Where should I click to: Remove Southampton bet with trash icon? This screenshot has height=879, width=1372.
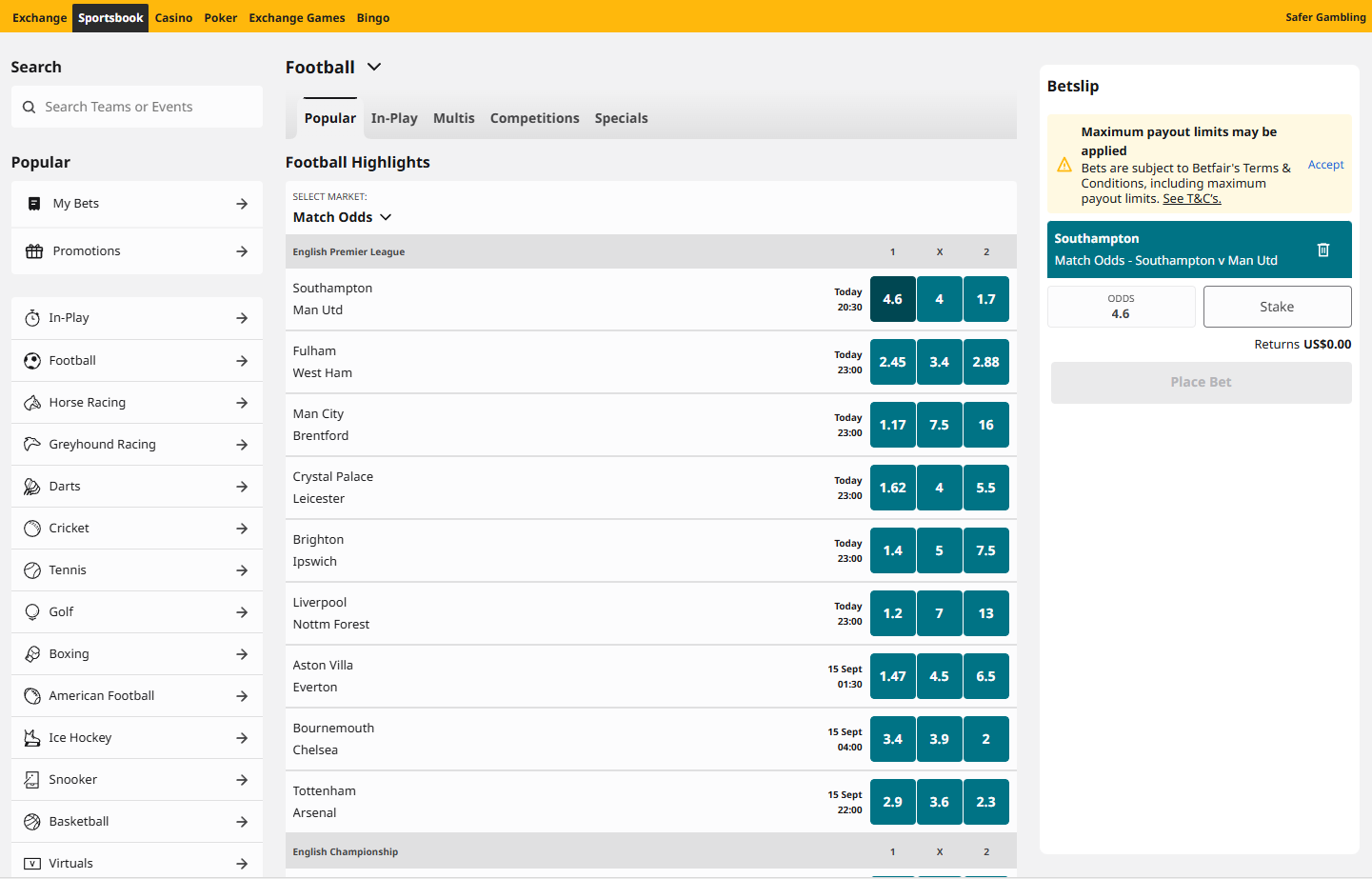(1323, 250)
